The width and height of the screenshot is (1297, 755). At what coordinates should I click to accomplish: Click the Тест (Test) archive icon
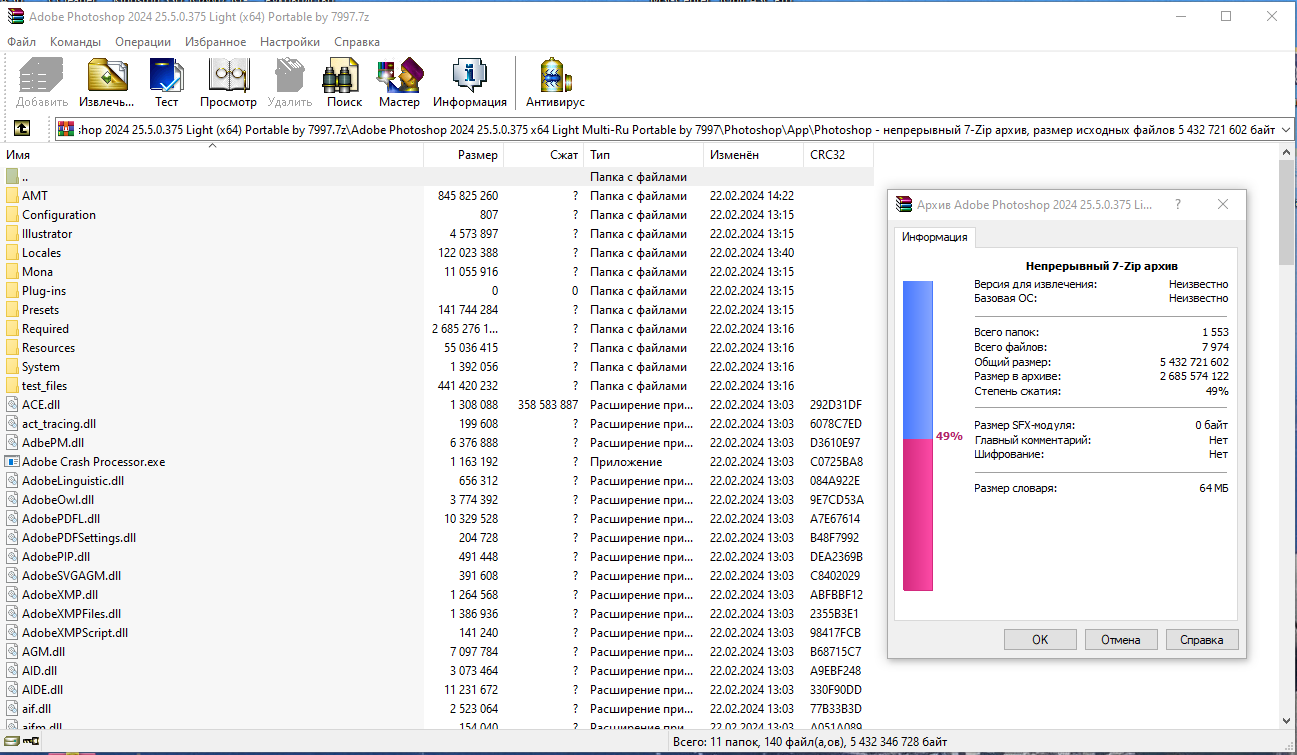click(x=166, y=75)
